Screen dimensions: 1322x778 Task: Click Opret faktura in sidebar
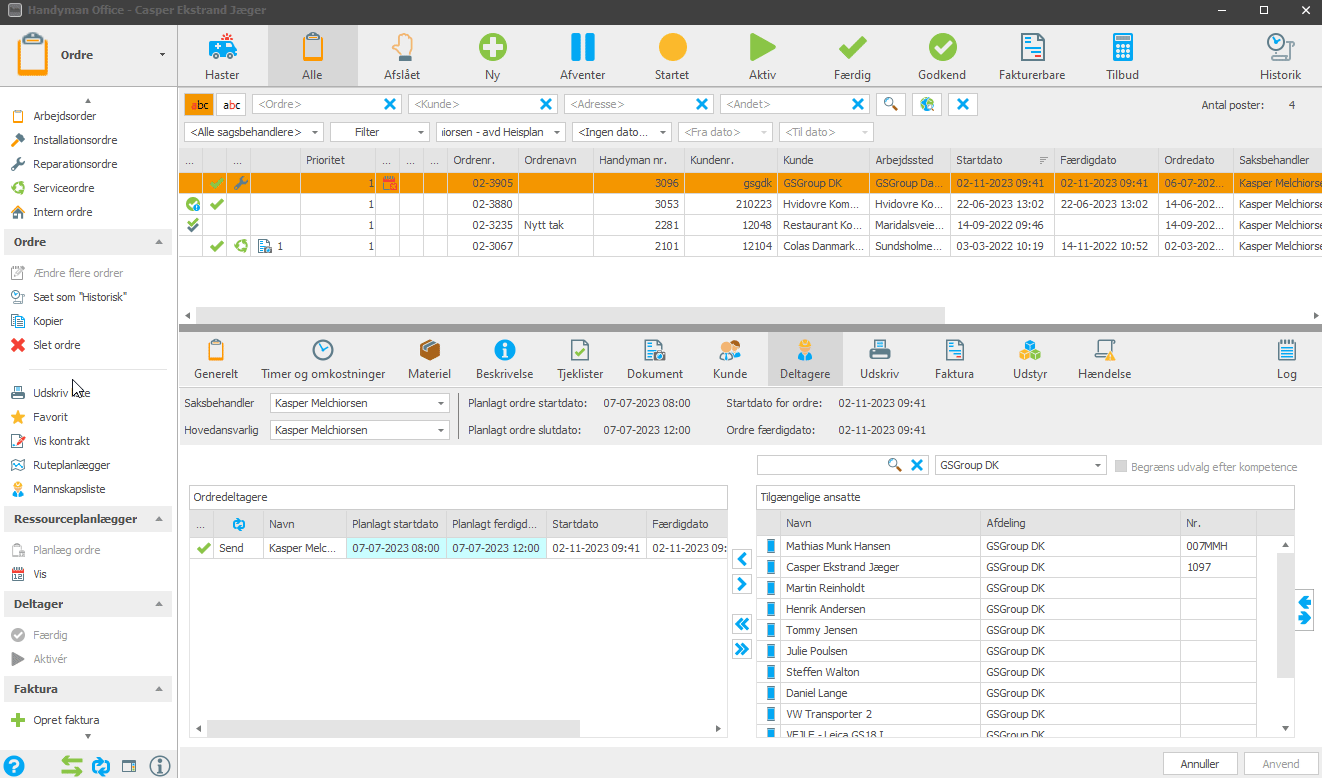(x=66, y=720)
